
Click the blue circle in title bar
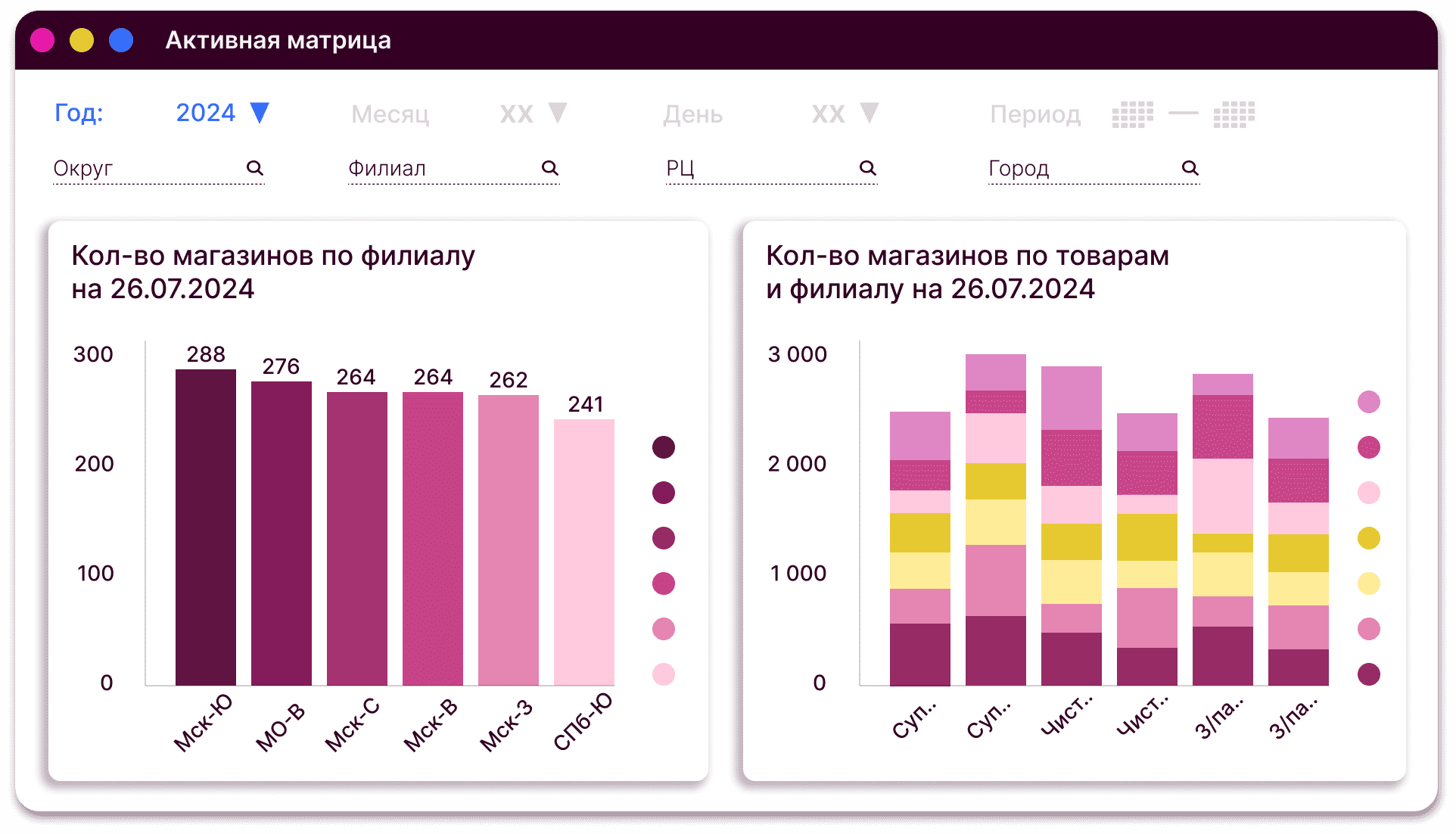(x=121, y=40)
